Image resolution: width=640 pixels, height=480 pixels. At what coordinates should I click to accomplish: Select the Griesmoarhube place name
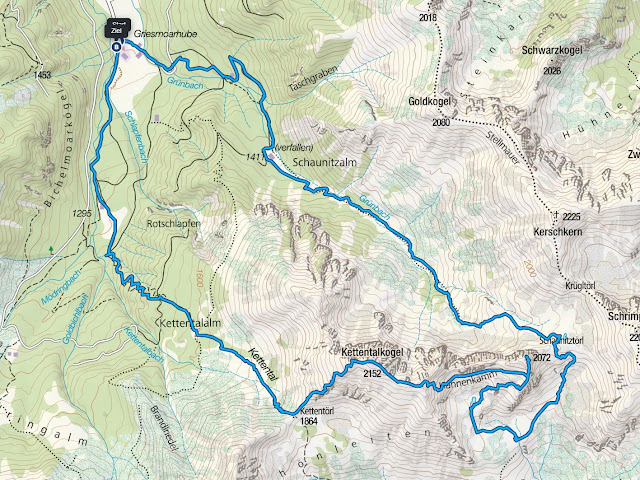point(166,34)
